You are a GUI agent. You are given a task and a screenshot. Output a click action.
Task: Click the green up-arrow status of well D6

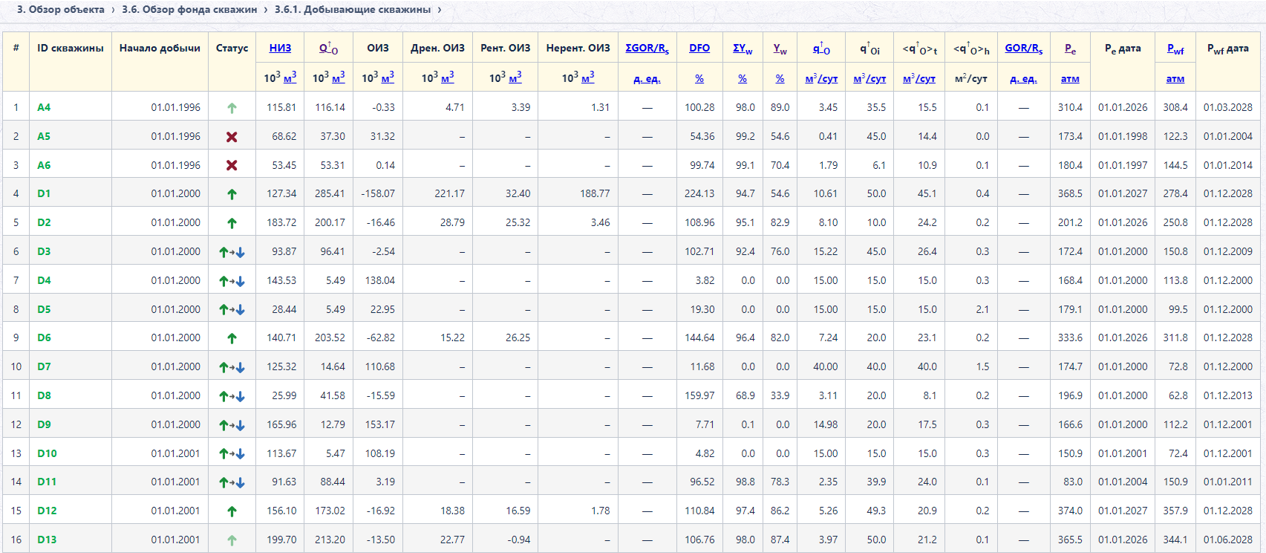(232, 338)
